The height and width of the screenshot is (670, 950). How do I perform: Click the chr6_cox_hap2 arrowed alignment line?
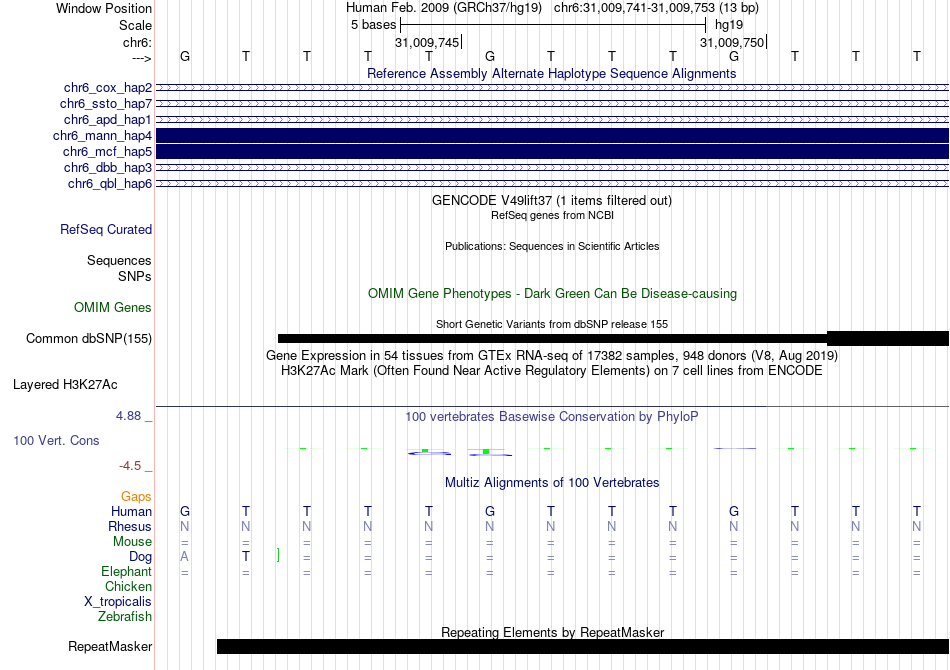[x=553, y=88]
